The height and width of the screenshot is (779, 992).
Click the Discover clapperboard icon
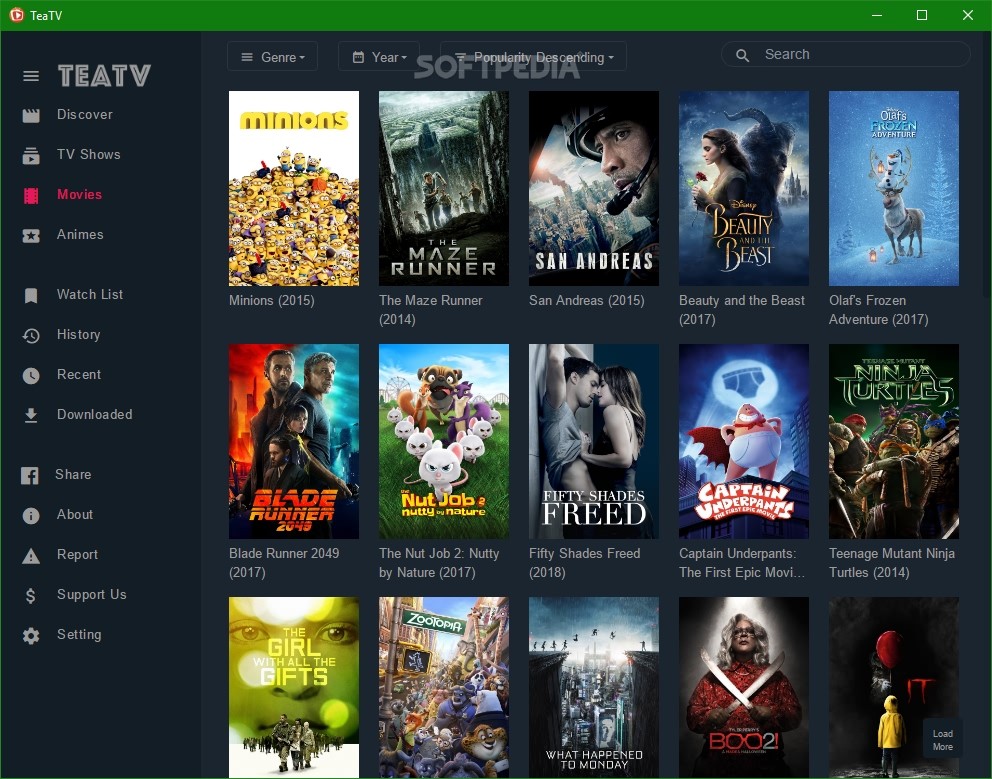pyautogui.click(x=31, y=115)
